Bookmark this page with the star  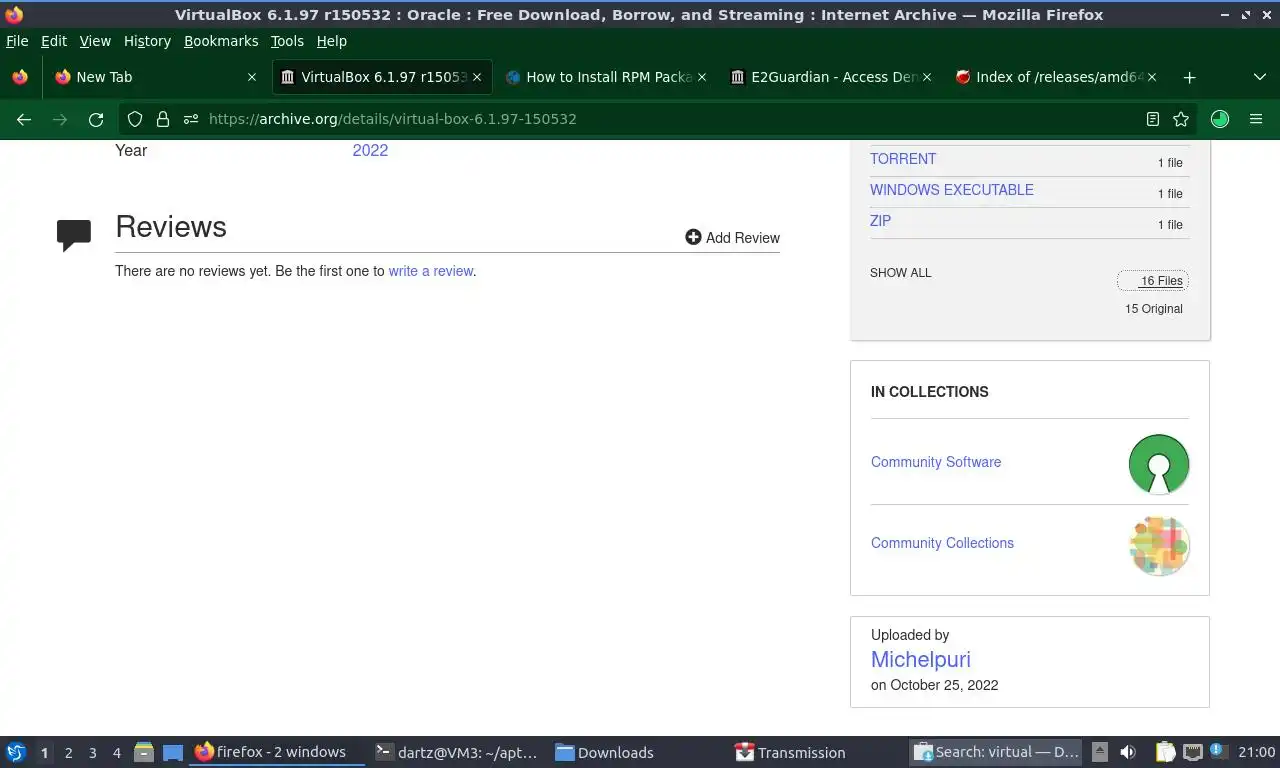[1181, 119]
